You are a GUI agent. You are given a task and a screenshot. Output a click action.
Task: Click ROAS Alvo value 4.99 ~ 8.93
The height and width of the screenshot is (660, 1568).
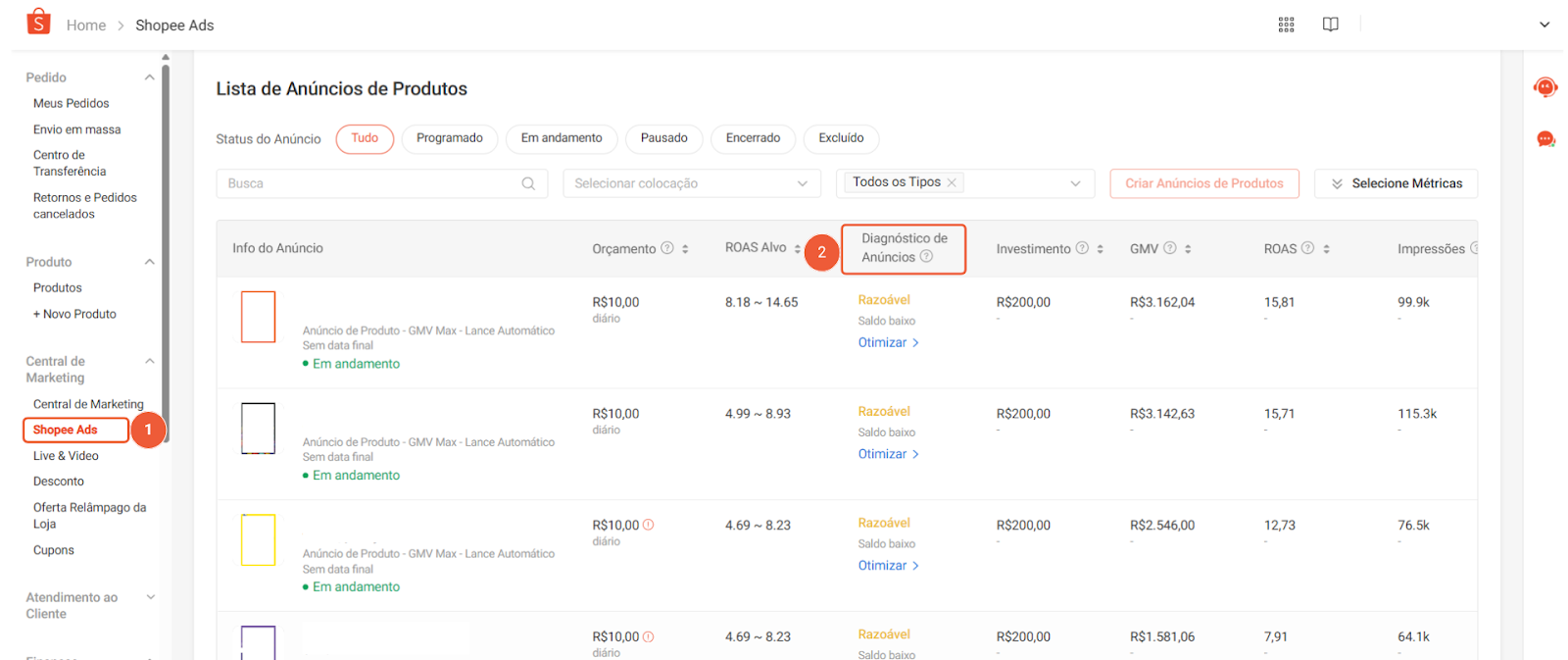click(x=758, y=414)
